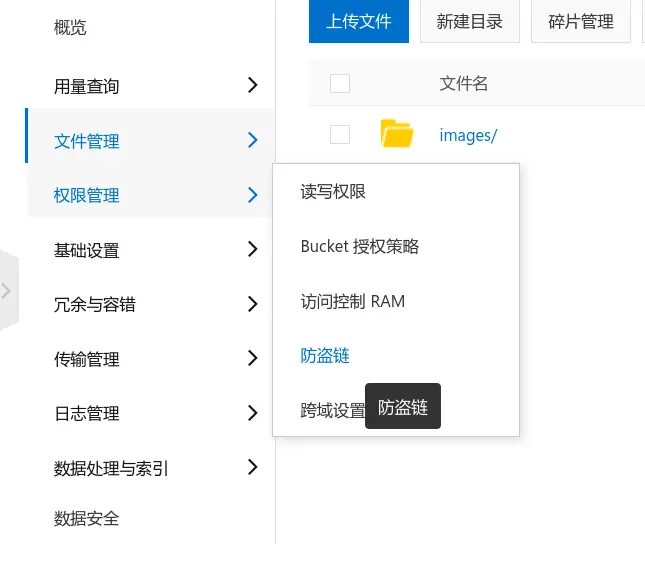Click chevron beside 基础设置
This screenshot has height=563, width=645.
pyautogui.click(x=253, y=249)
